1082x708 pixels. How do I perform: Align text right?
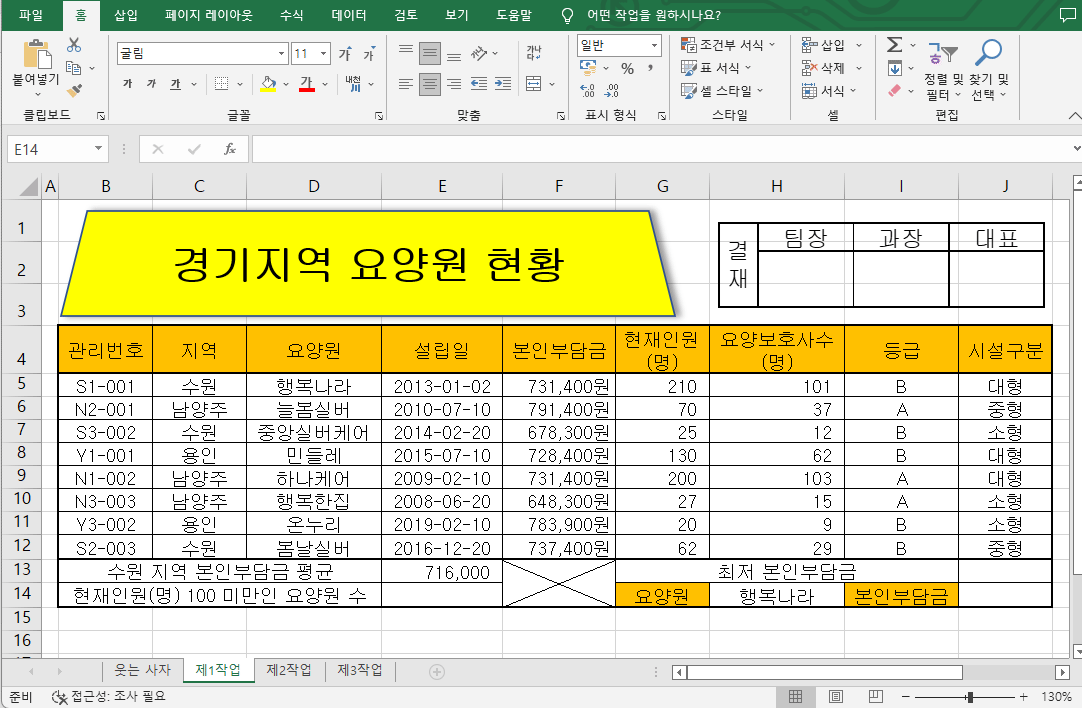coord(453,84)
